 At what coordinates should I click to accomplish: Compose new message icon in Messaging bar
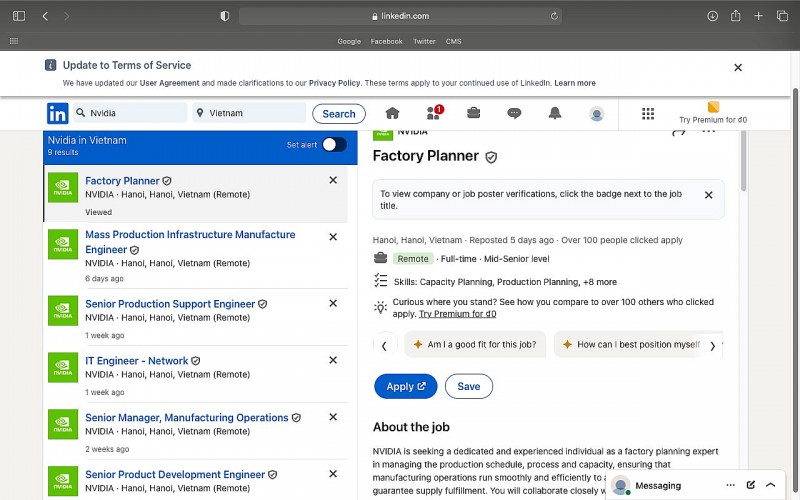point(751,485)
